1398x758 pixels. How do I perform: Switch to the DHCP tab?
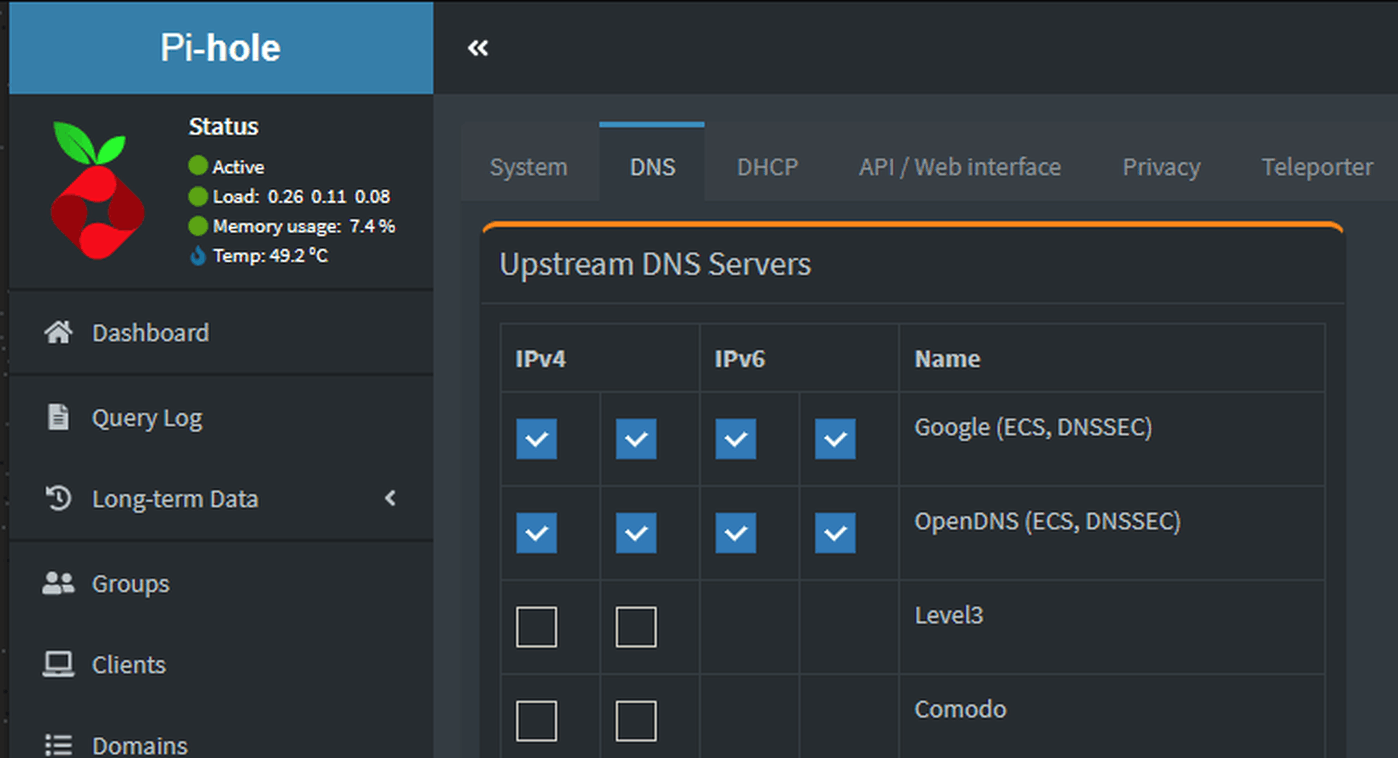click(x=767, y=167)
